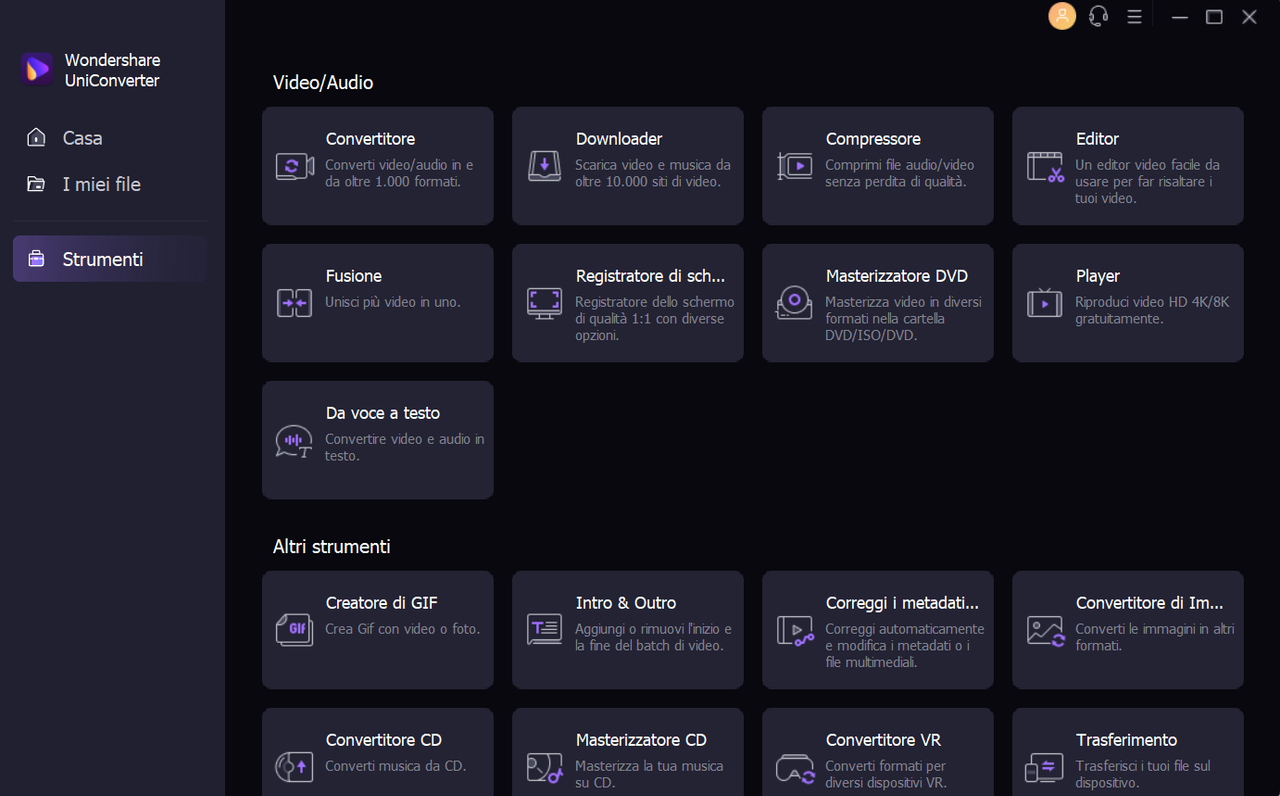The width and height of the screenshot is (1280, 796).
Task: Click 'Riproduci video HD 4K/8K gratuitamente.' text
Action: click(1152, 310)
